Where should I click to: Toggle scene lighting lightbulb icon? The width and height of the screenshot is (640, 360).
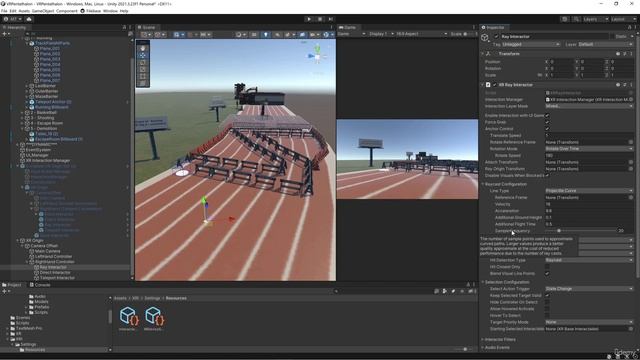(266, 35)
